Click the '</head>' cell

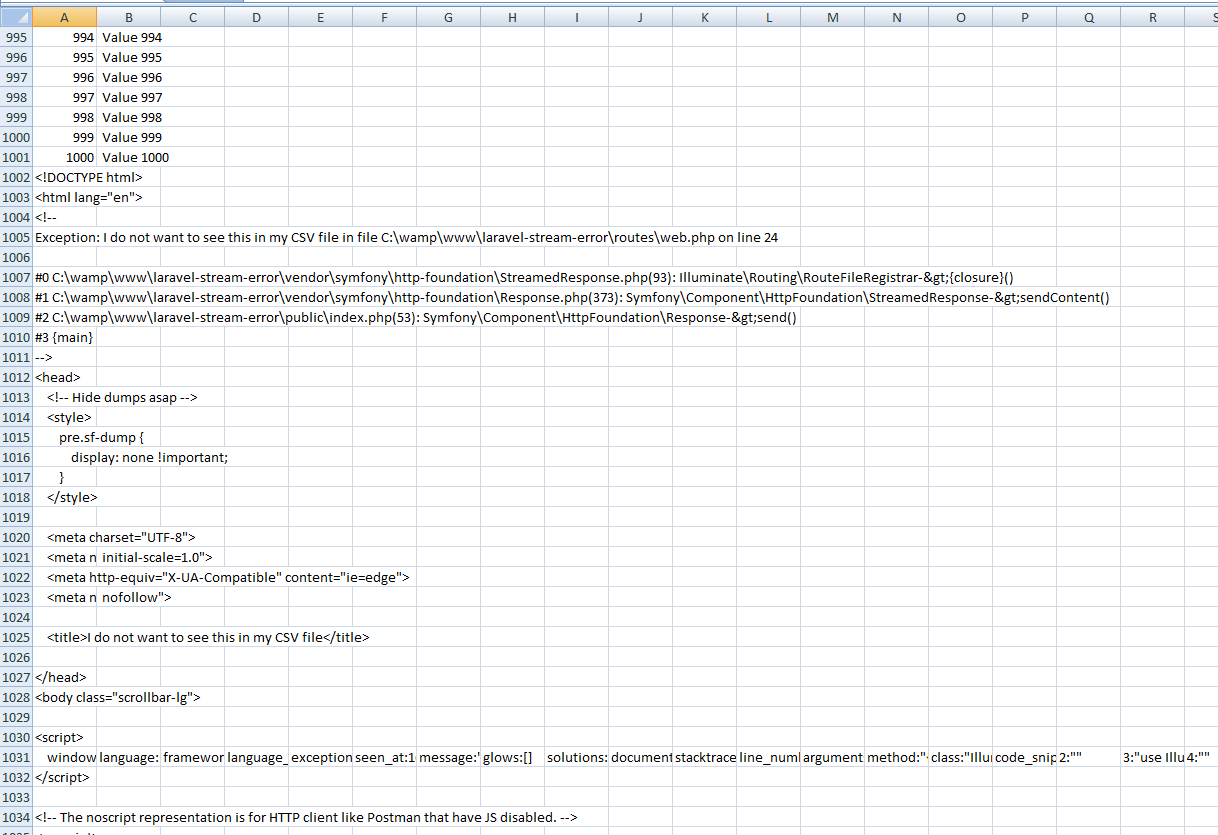click(65, 677)
